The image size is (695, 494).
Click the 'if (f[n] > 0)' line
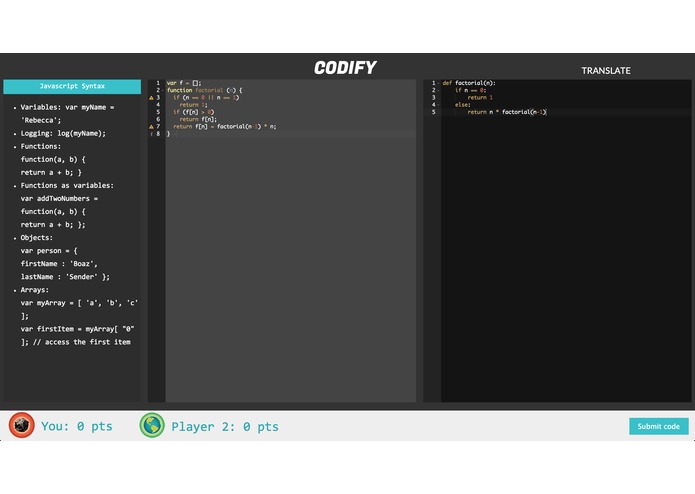[193, 112]
